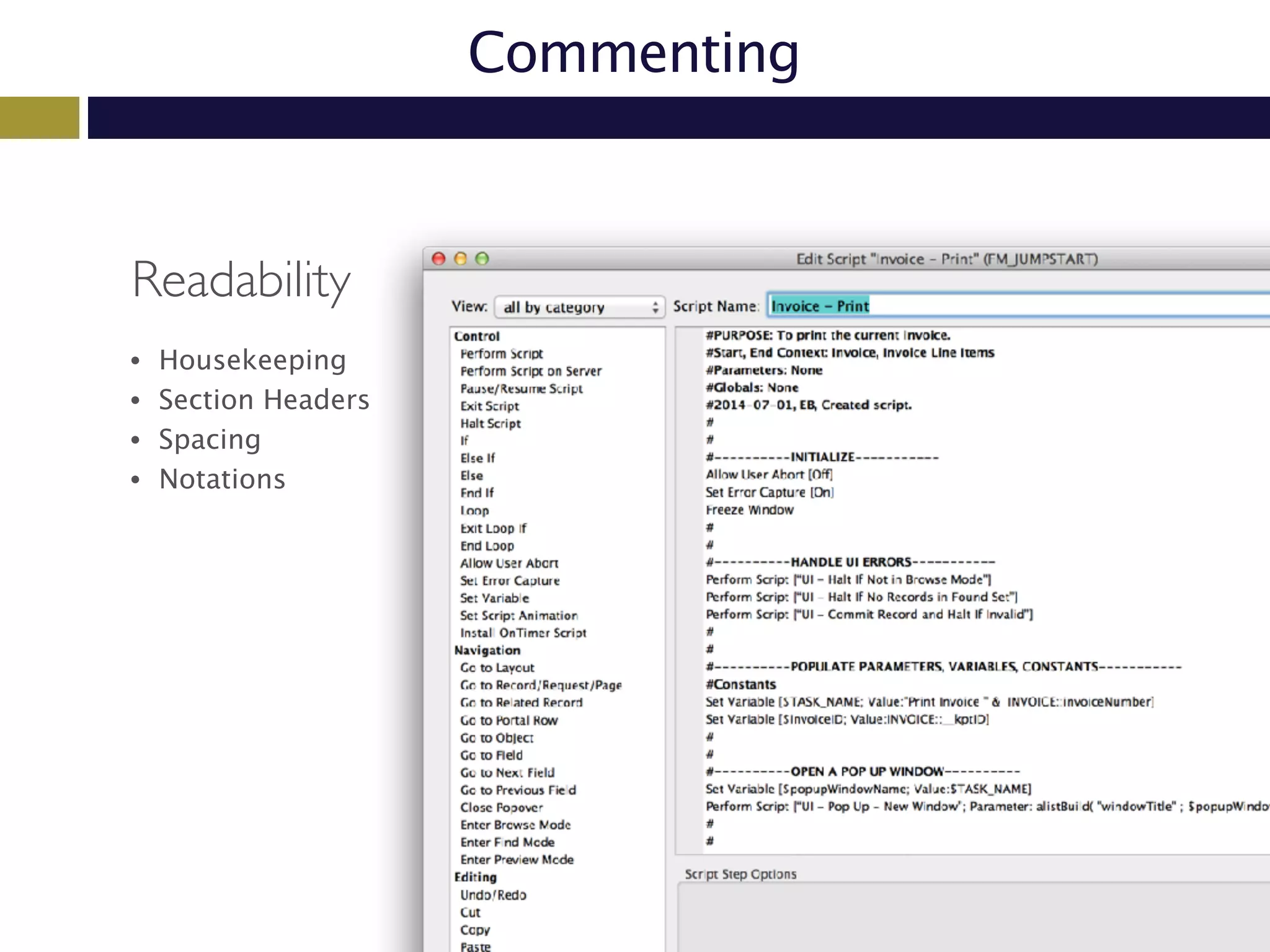This screenshot has height=952, width=1270.
Task: Select 'Set Variable' in the step list
Action: point(494,598)
